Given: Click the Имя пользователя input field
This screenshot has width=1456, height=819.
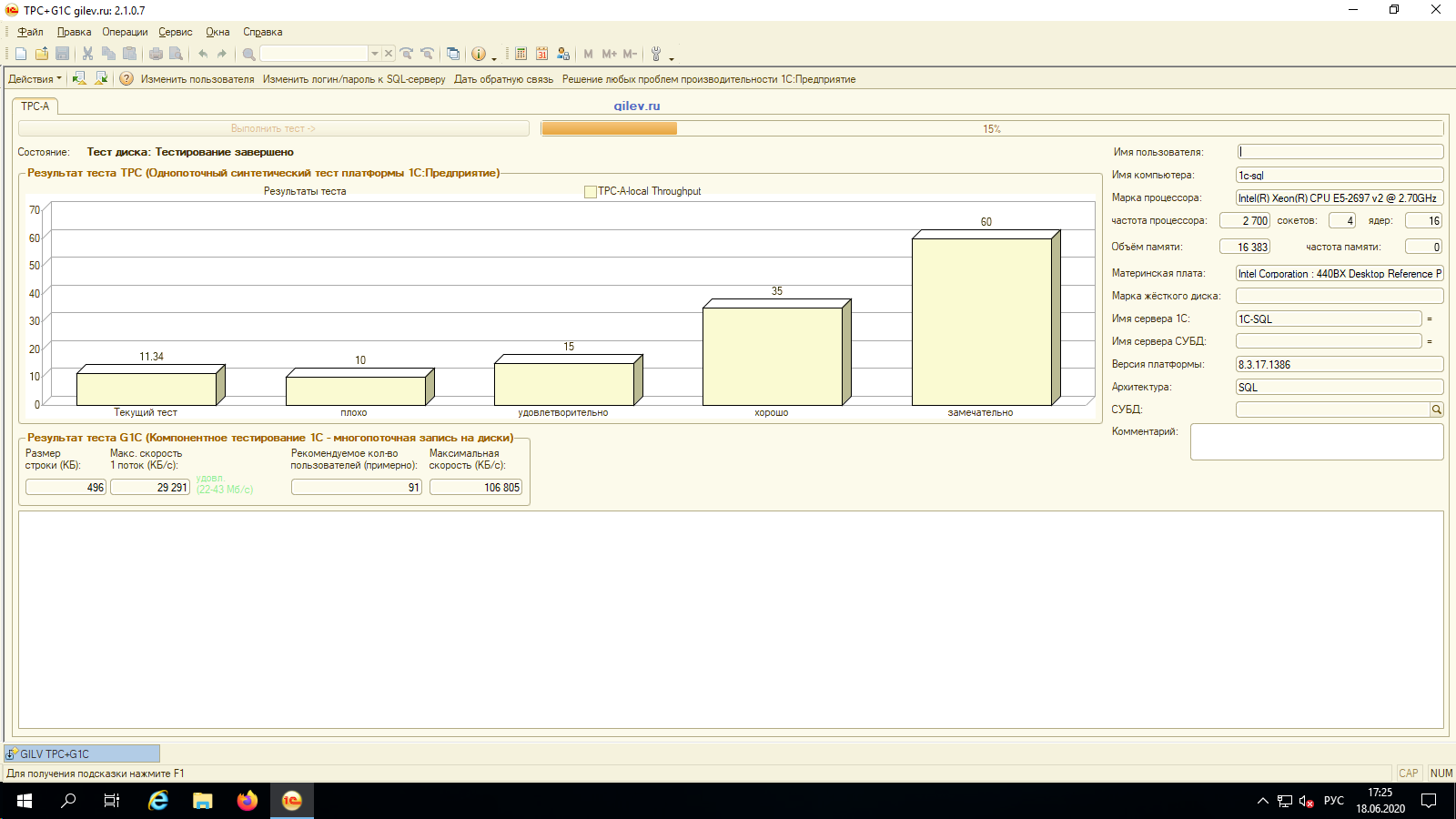Looking at the screenshot, I should [x=1340, y=152].
